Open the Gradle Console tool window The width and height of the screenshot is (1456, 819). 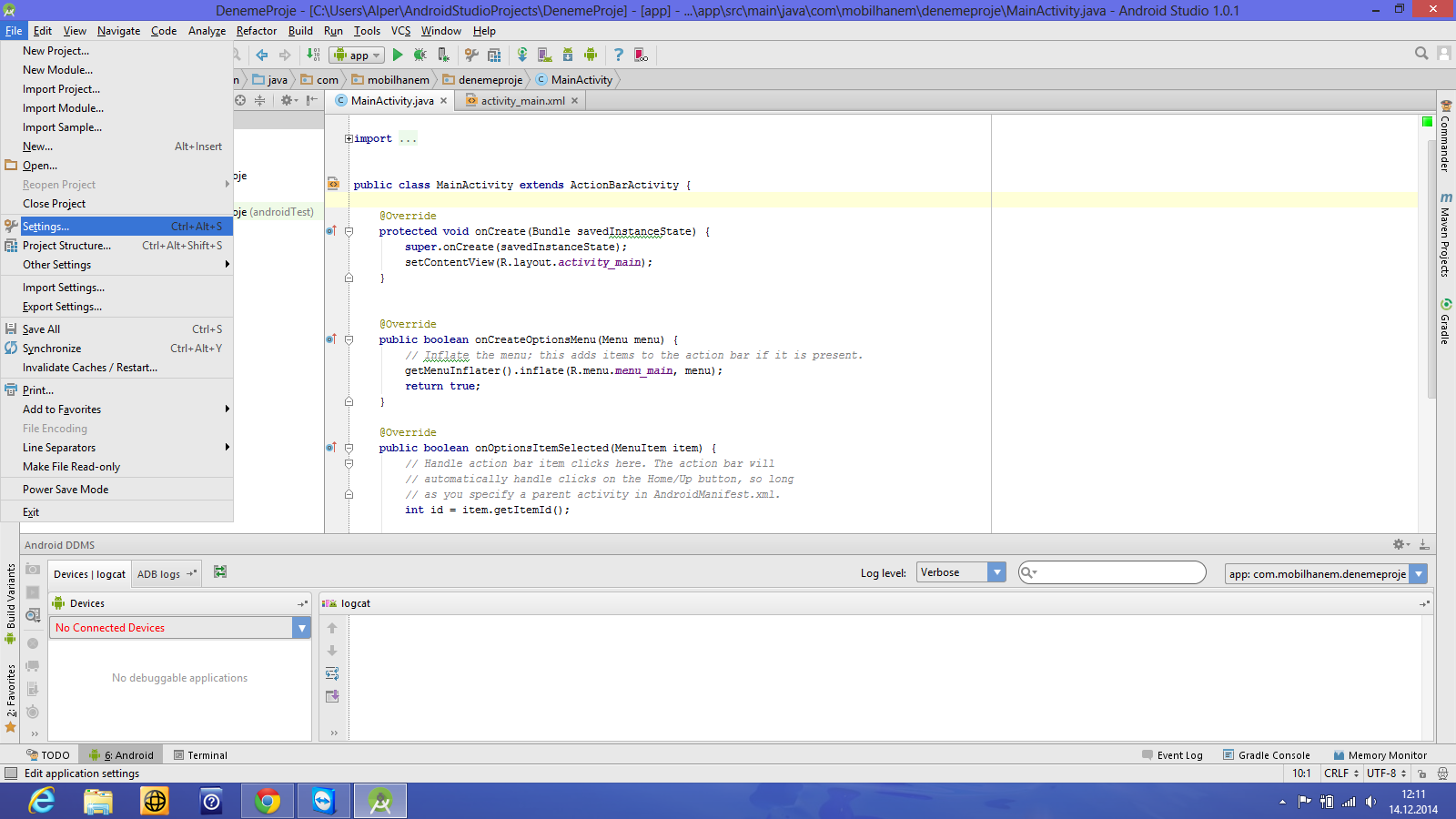pyautogui.click(x=1266, y=755)
